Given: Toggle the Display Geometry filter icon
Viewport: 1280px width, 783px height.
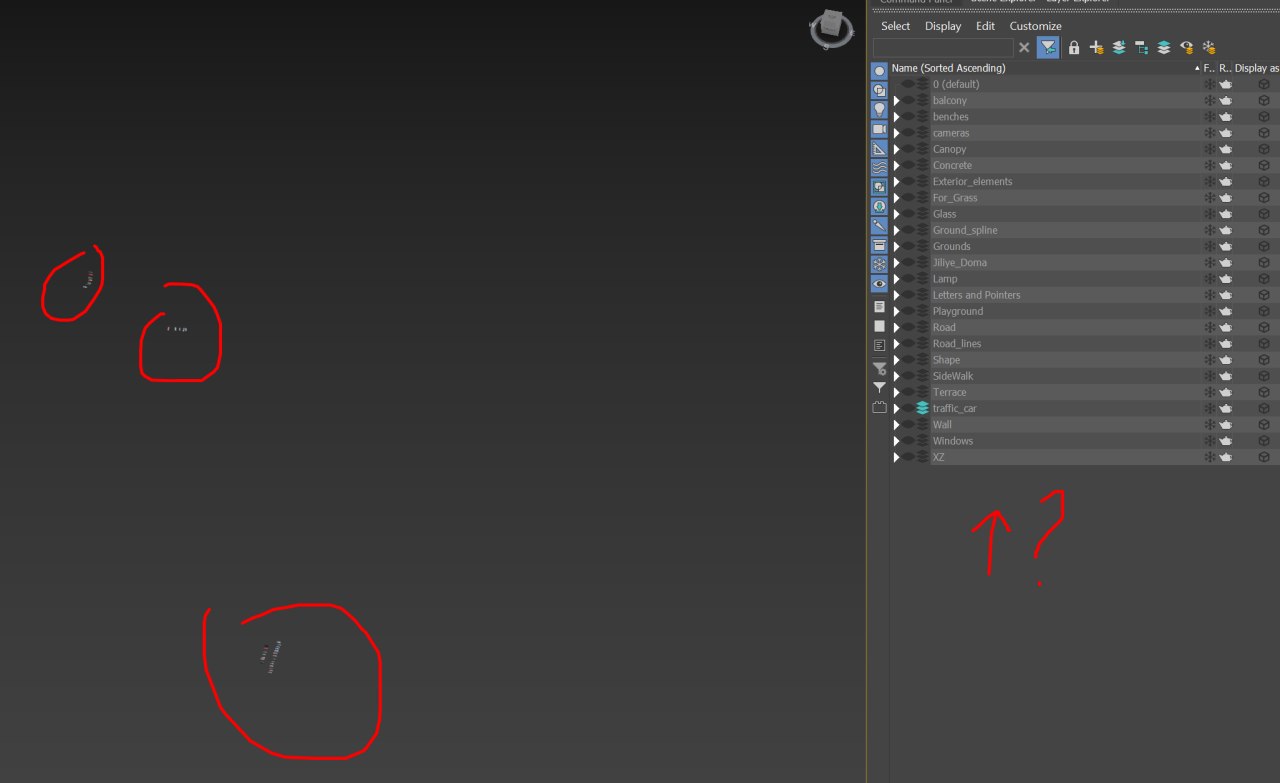Looking at the screenshot, I should 879,71.
